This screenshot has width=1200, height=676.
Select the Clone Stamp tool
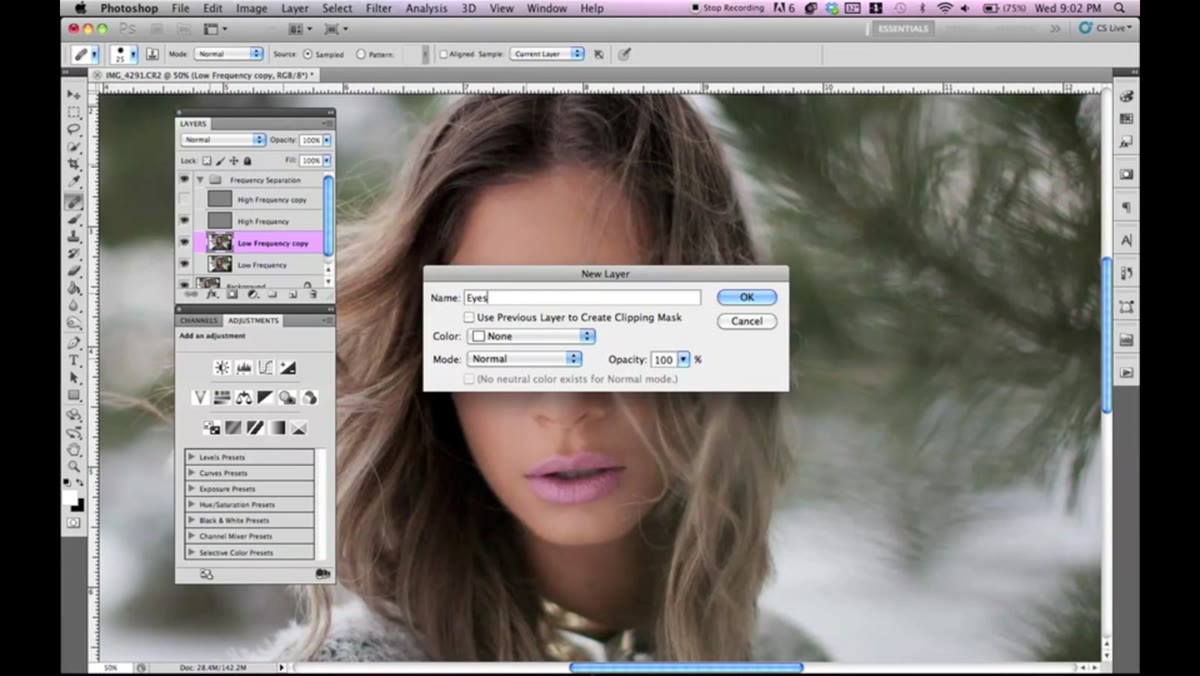[74, 236]
